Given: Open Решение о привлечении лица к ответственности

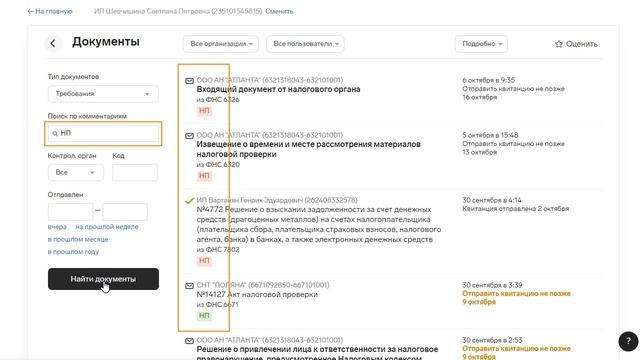Looking at the screenshot, I should click(318, 353).
